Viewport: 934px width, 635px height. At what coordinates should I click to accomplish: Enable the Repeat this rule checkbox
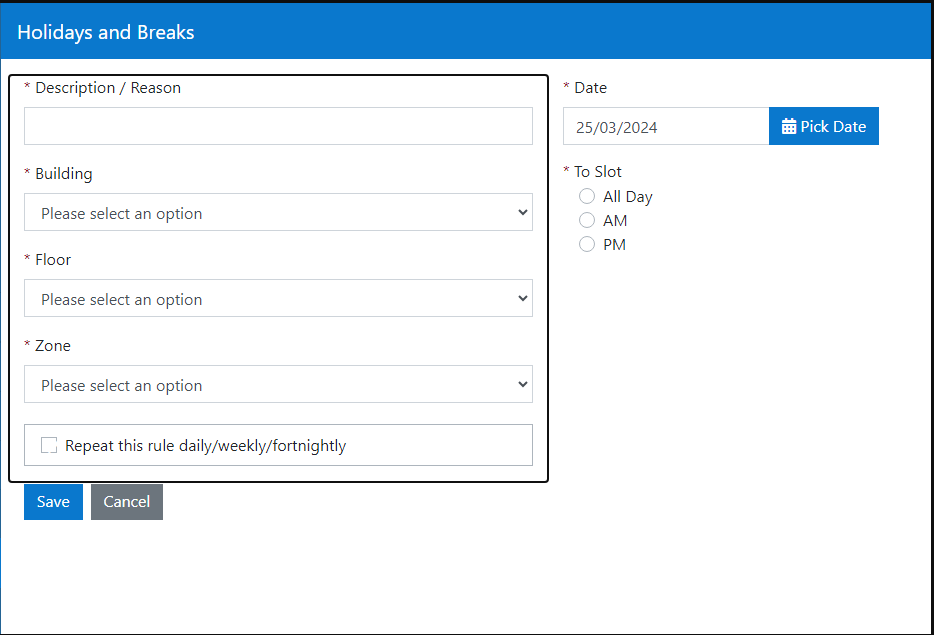(x=49, y=445)
